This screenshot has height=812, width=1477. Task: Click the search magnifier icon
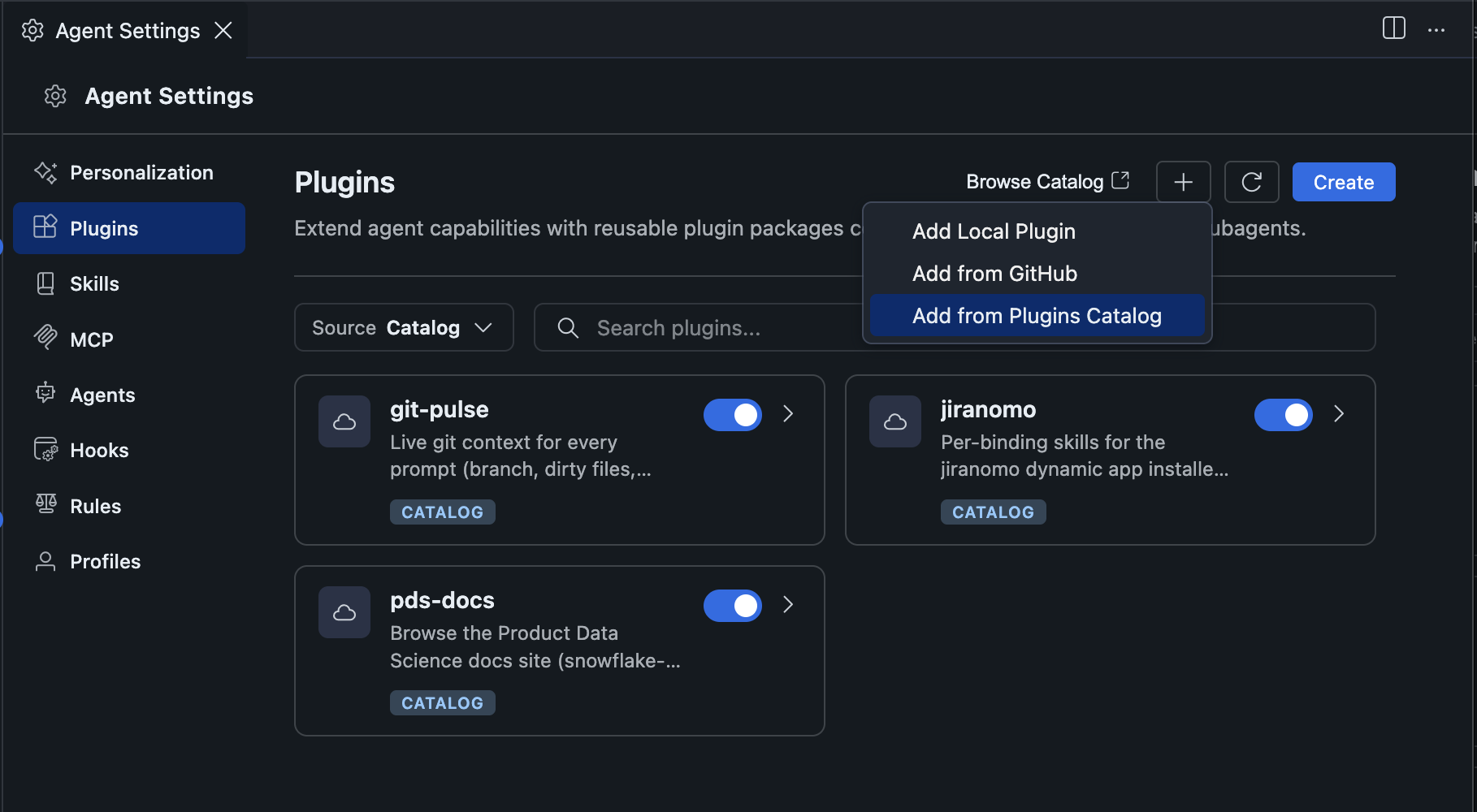pyautogui.click(x=568, y=328)
